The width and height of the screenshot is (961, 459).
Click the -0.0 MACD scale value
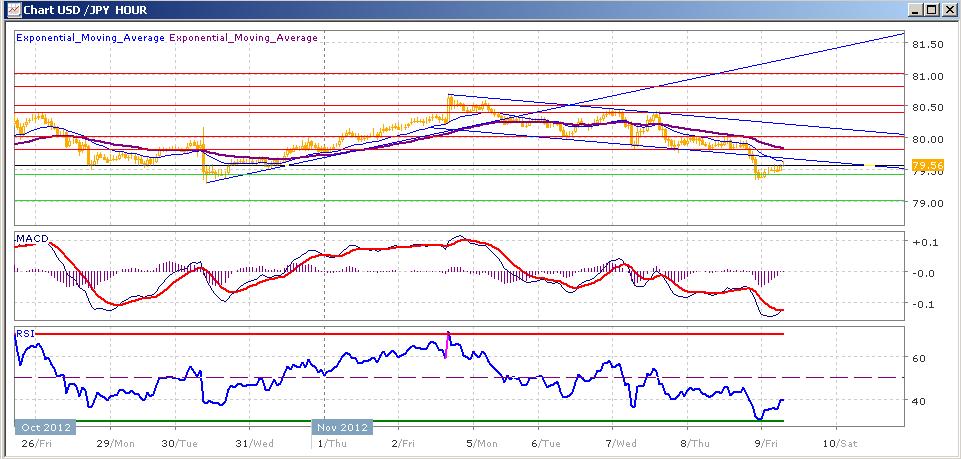click(924, 273)
